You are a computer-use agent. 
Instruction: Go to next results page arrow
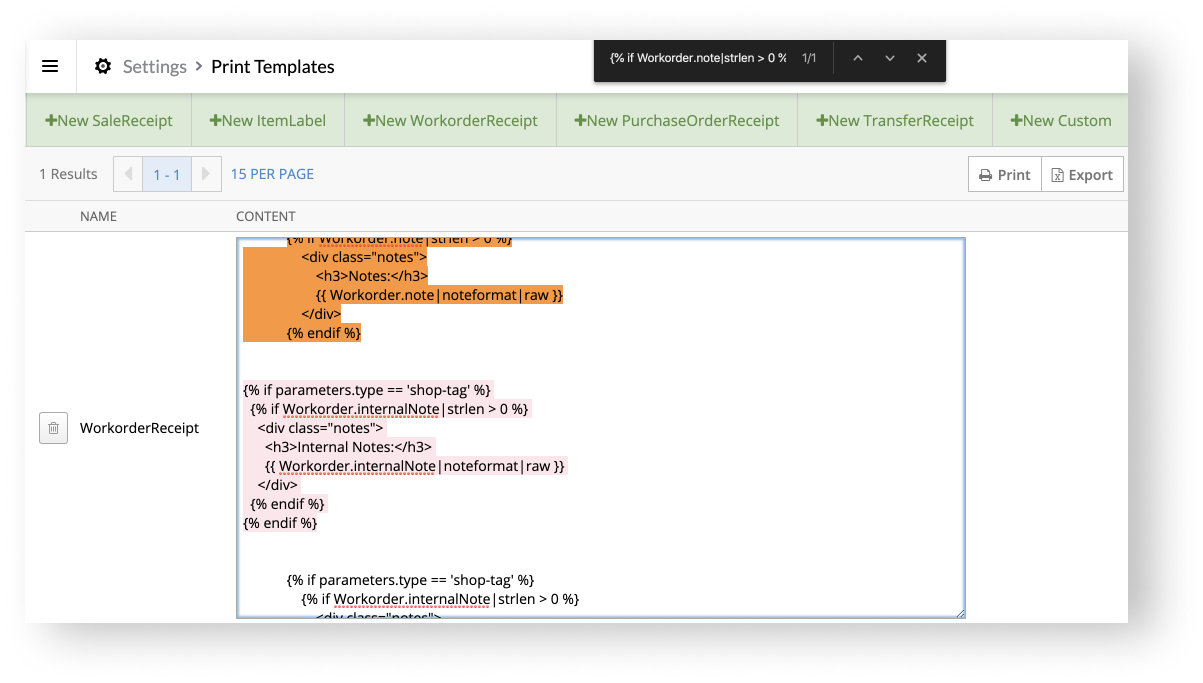pyautogui.click(x=206, y=174)
